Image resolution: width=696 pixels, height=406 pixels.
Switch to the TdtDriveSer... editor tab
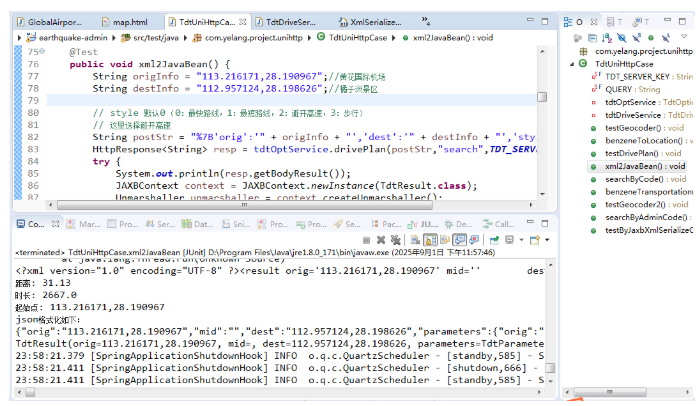tap(285, 22)
